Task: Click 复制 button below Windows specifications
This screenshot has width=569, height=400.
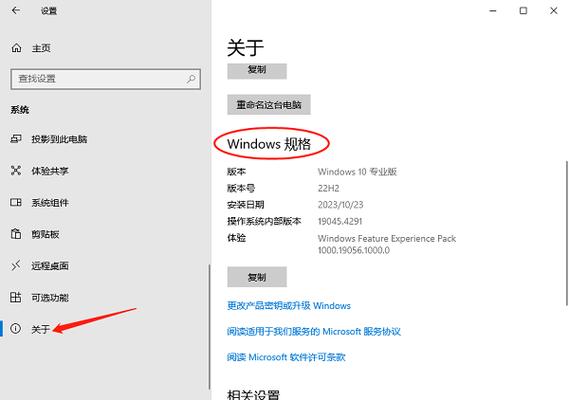Action: 257,277
